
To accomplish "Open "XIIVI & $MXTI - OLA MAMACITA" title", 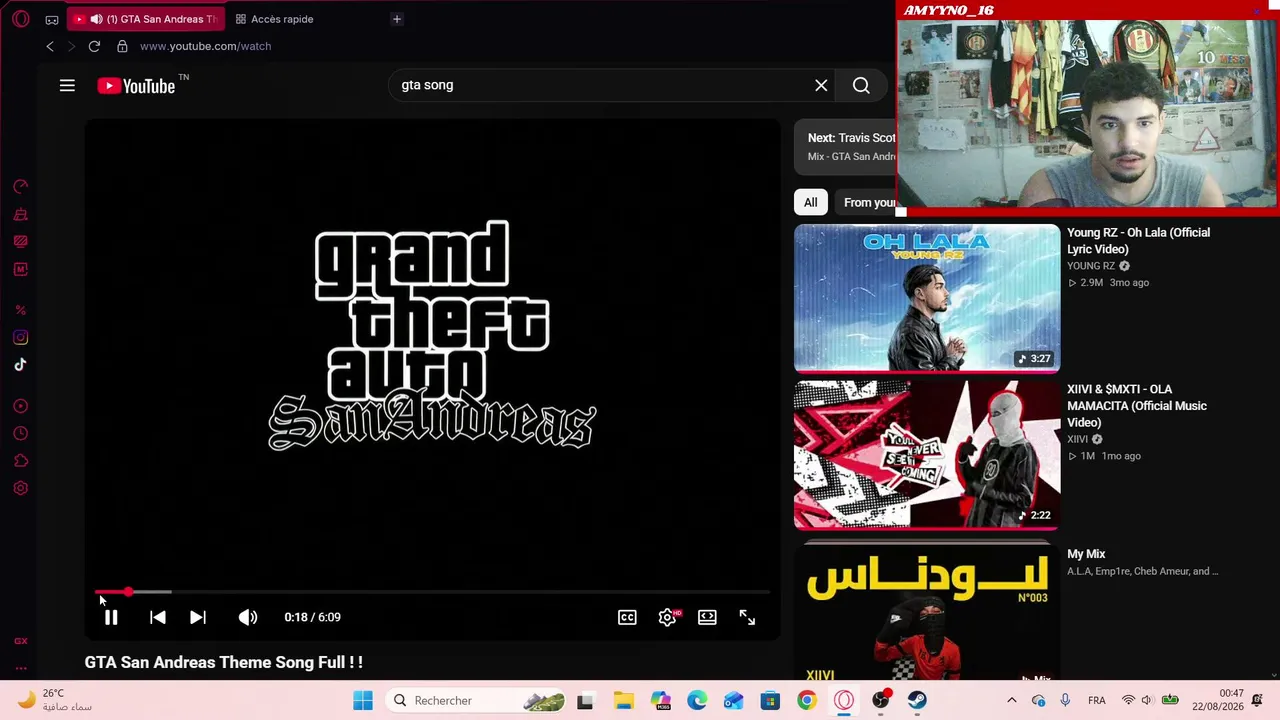I will pos(1137,406).
